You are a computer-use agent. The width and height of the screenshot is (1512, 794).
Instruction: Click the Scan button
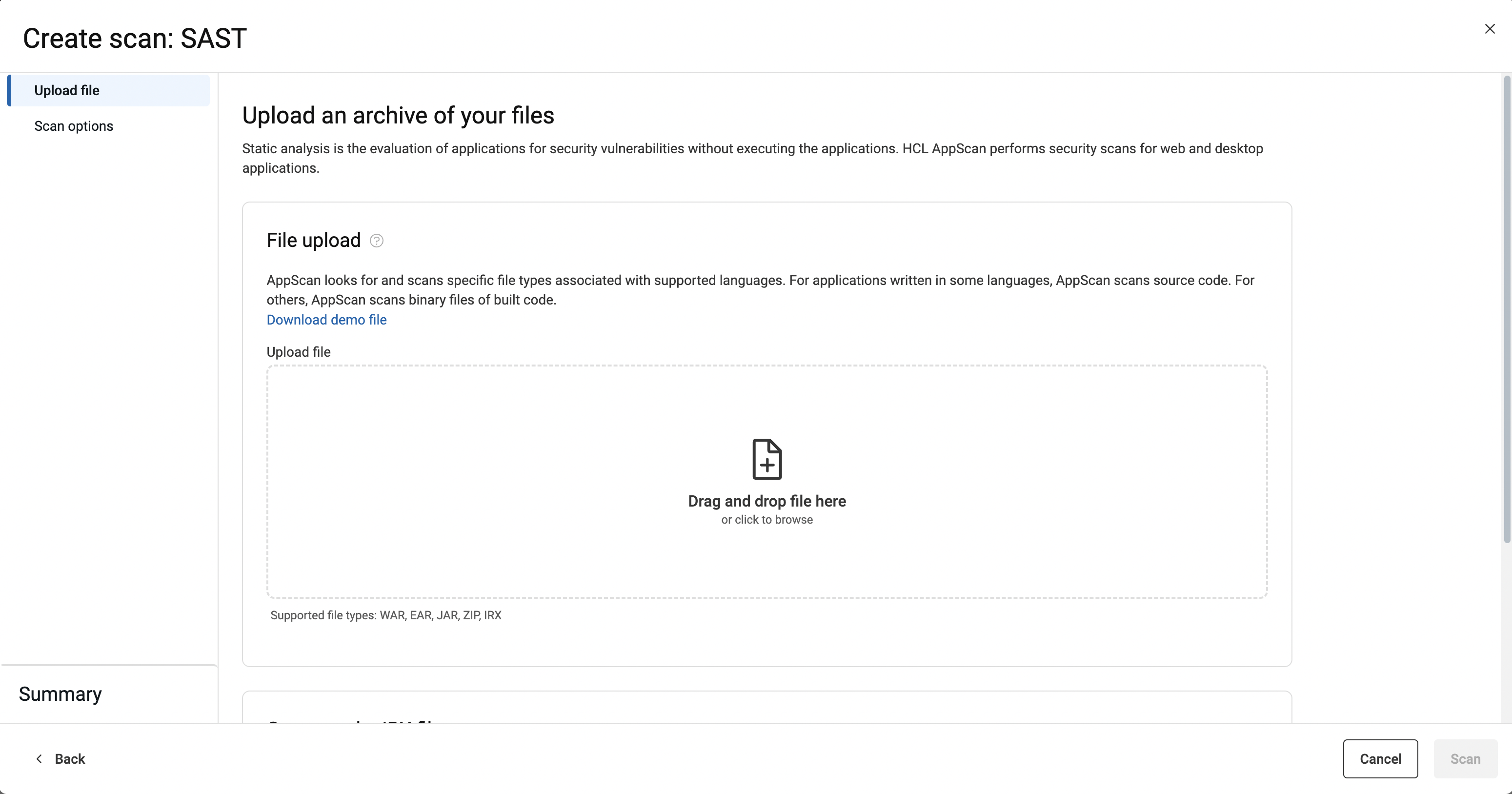point(1465,759)
